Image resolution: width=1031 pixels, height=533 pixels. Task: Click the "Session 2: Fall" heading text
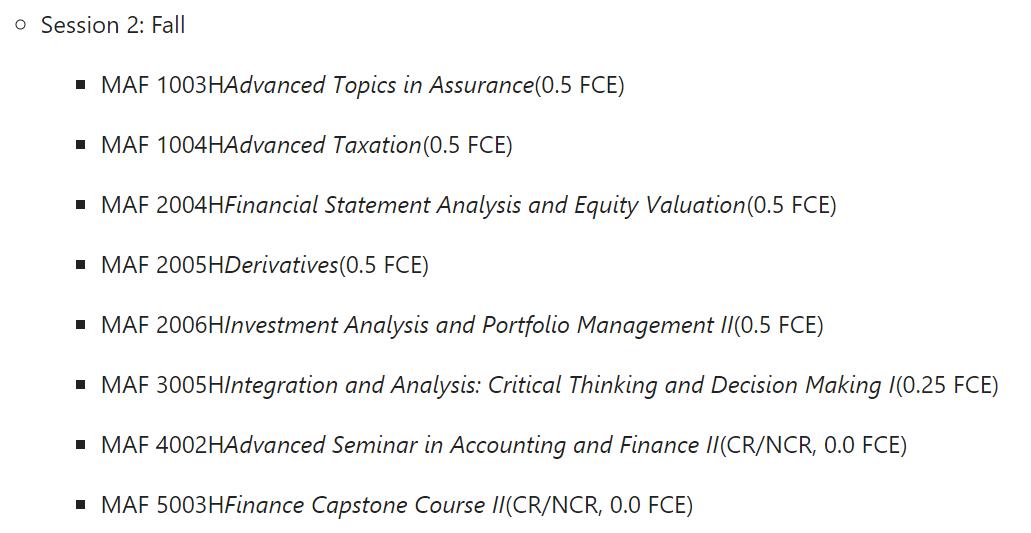pyautogui.click(x=112, y=25)
